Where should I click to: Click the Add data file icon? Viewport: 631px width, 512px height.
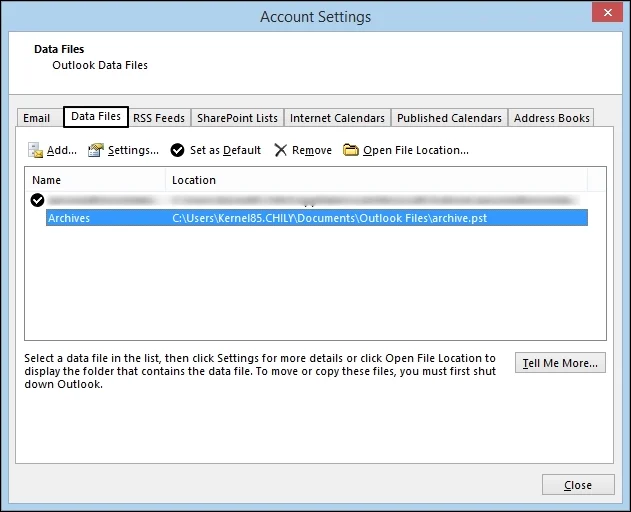click(x=35, y=150)
